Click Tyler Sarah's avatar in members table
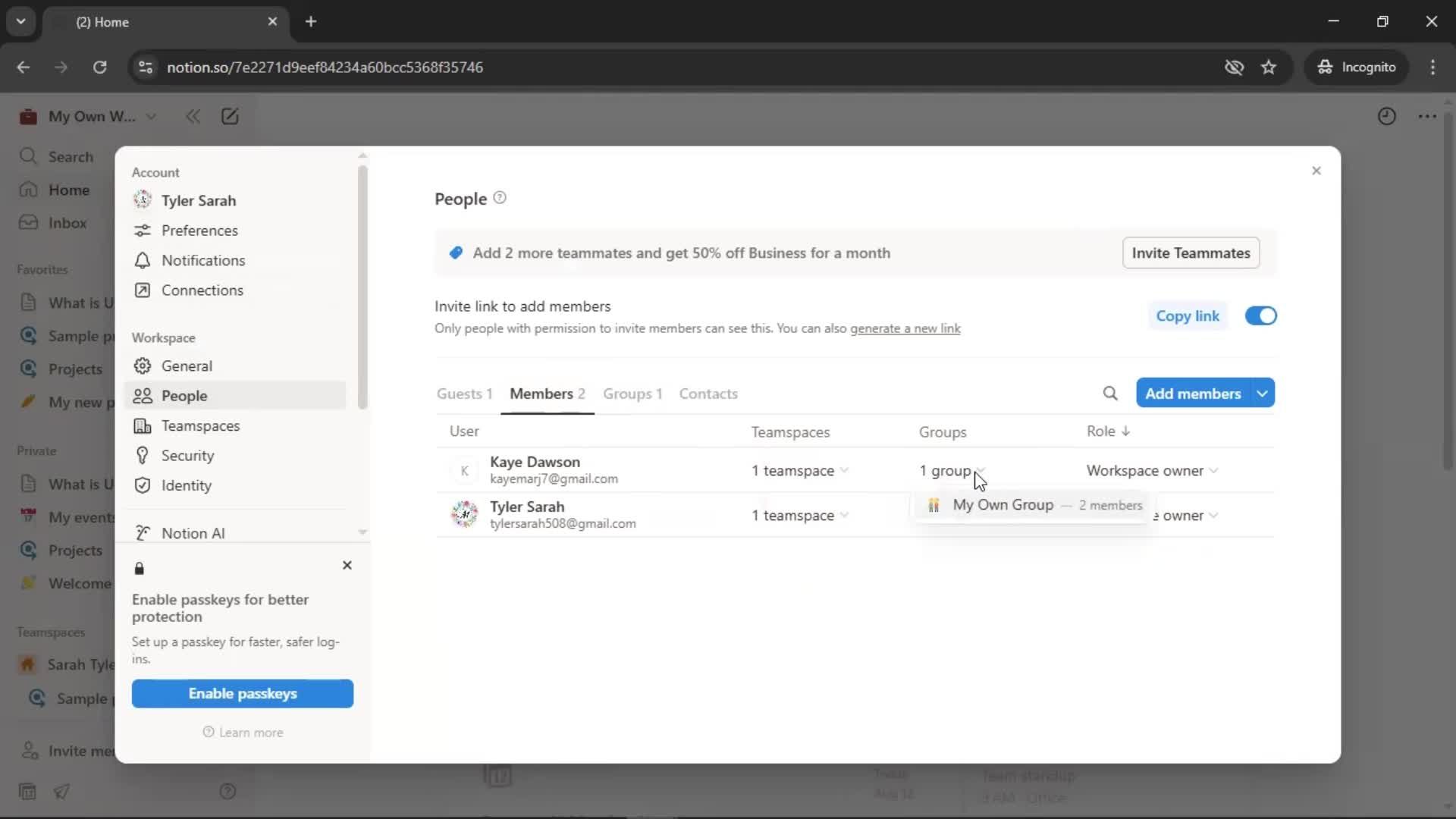 [x=464, y=515]
